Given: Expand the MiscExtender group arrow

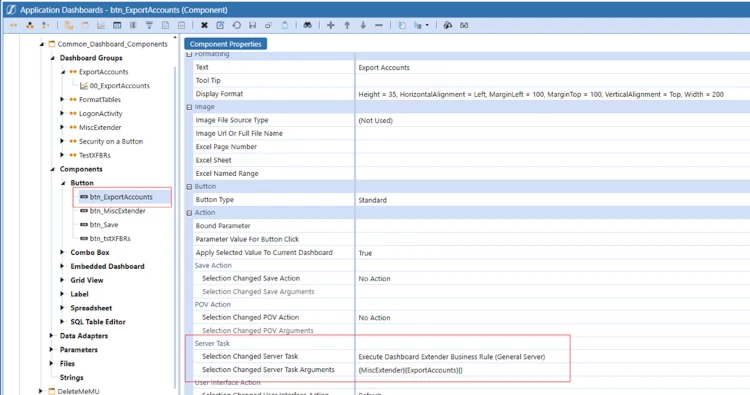Looking at the screenshot, I should [62, 127].
